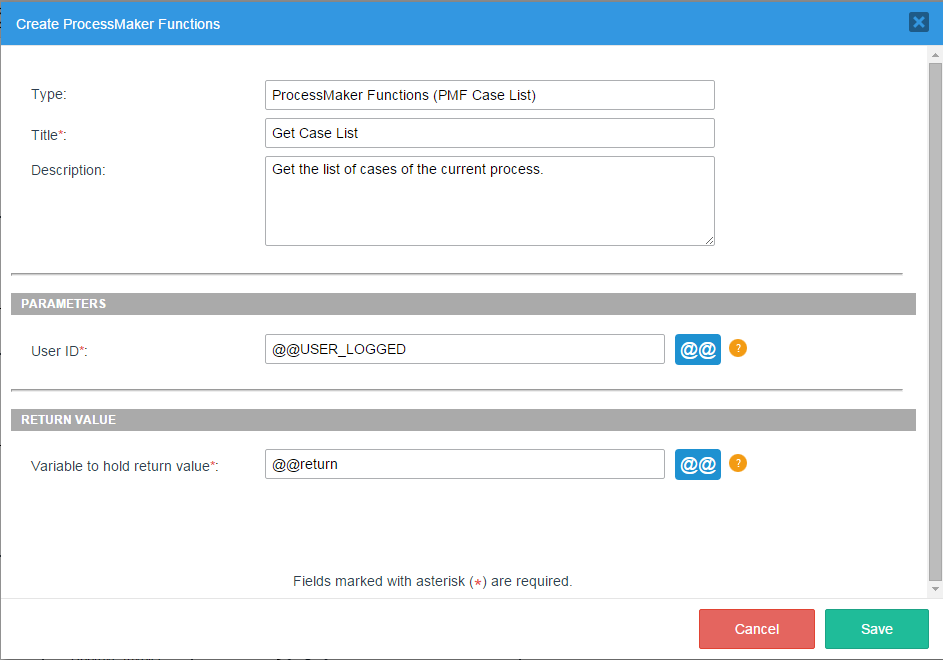This screenshot has width=943, height=660.
Task: Click the Description box resize handle
Action: (709, 240)
